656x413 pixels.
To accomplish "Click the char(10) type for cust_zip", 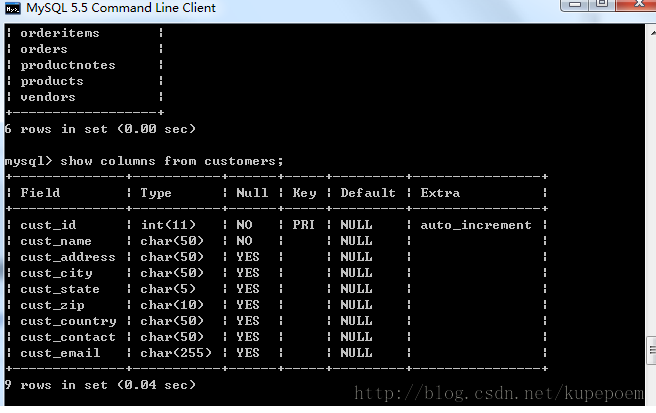I will click(172, 305).
